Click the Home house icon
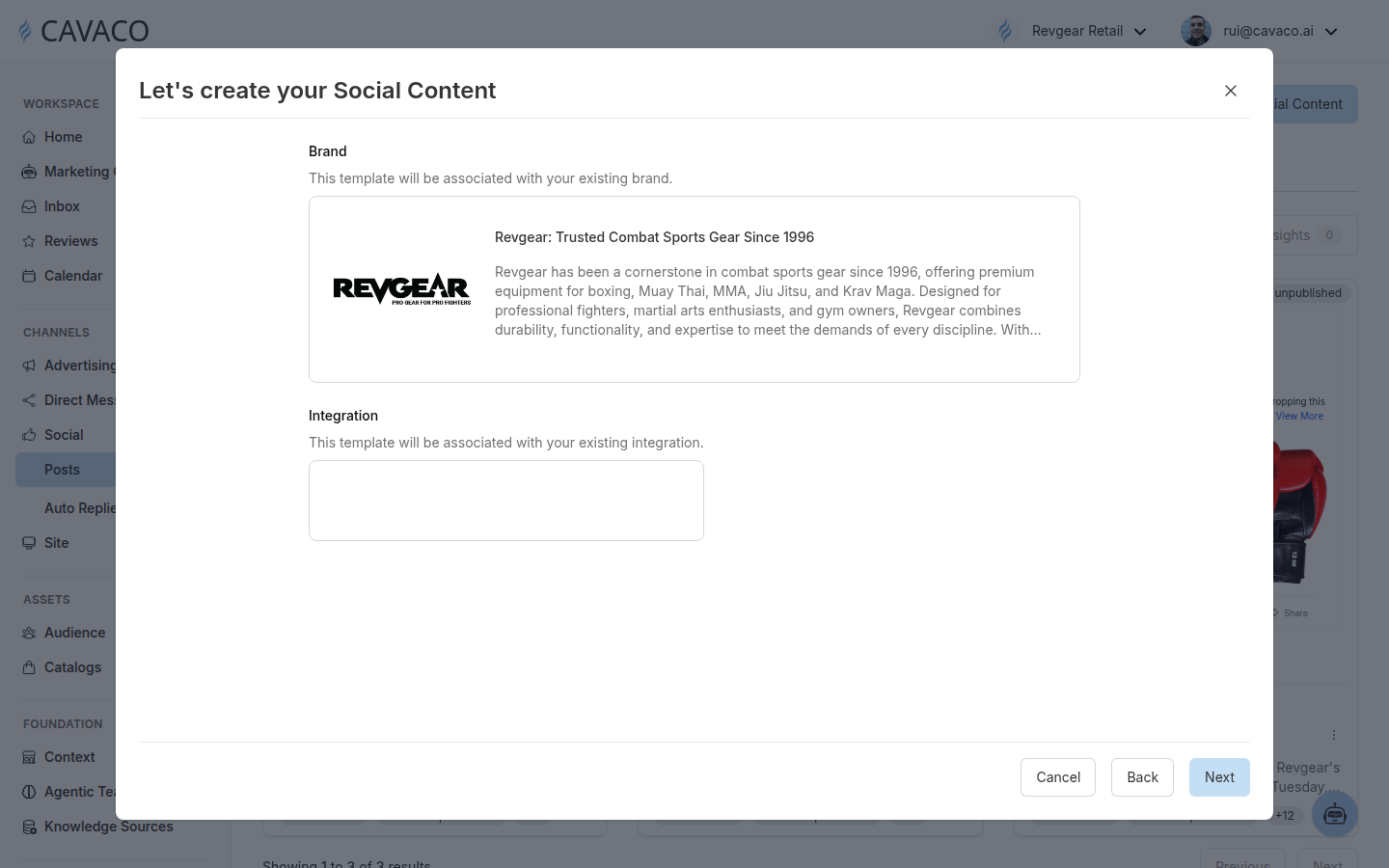Screen dimensions: 1389x868 coord(29,137)
